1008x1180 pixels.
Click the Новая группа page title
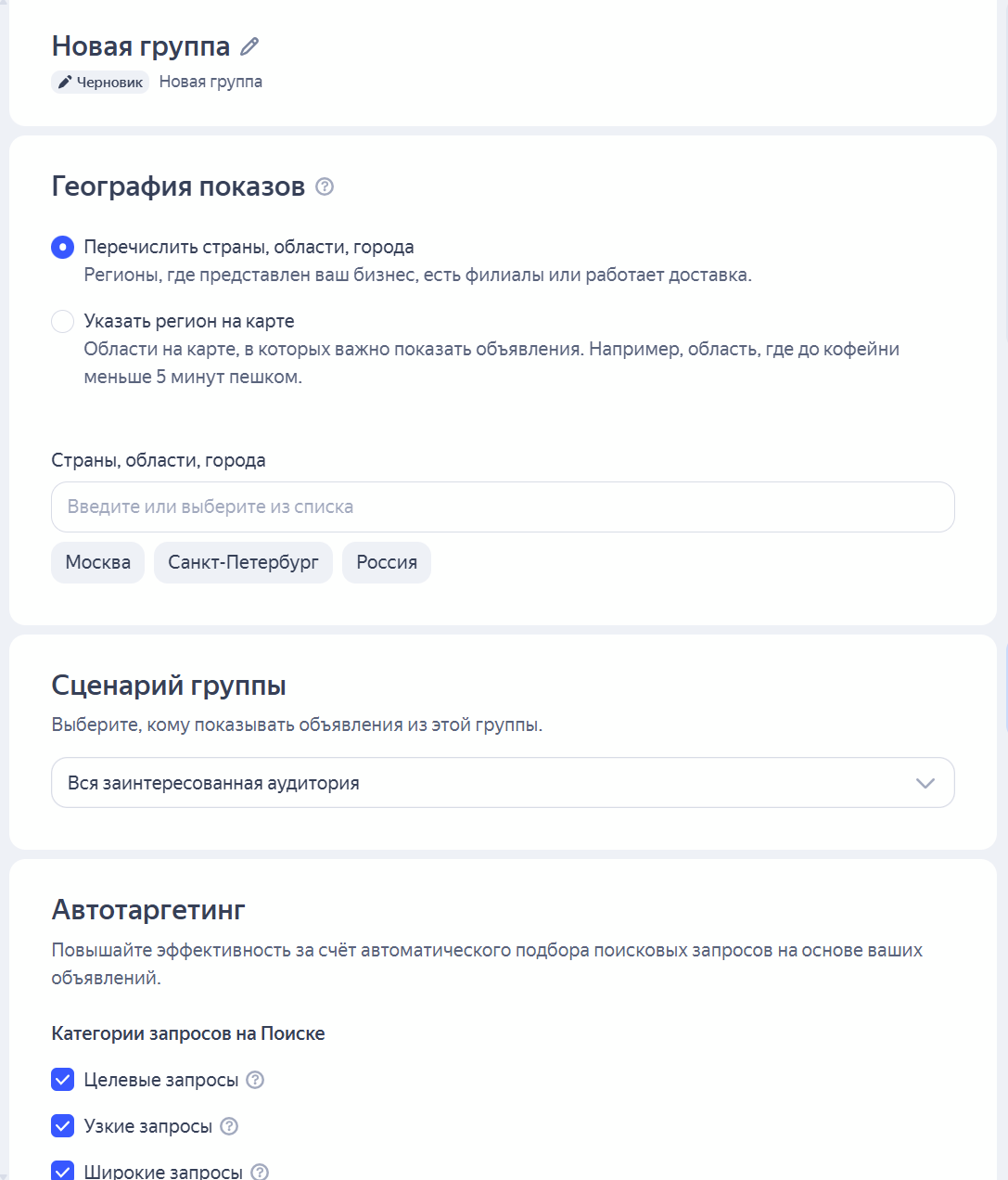pyautogui.click(x=141, y=46)
